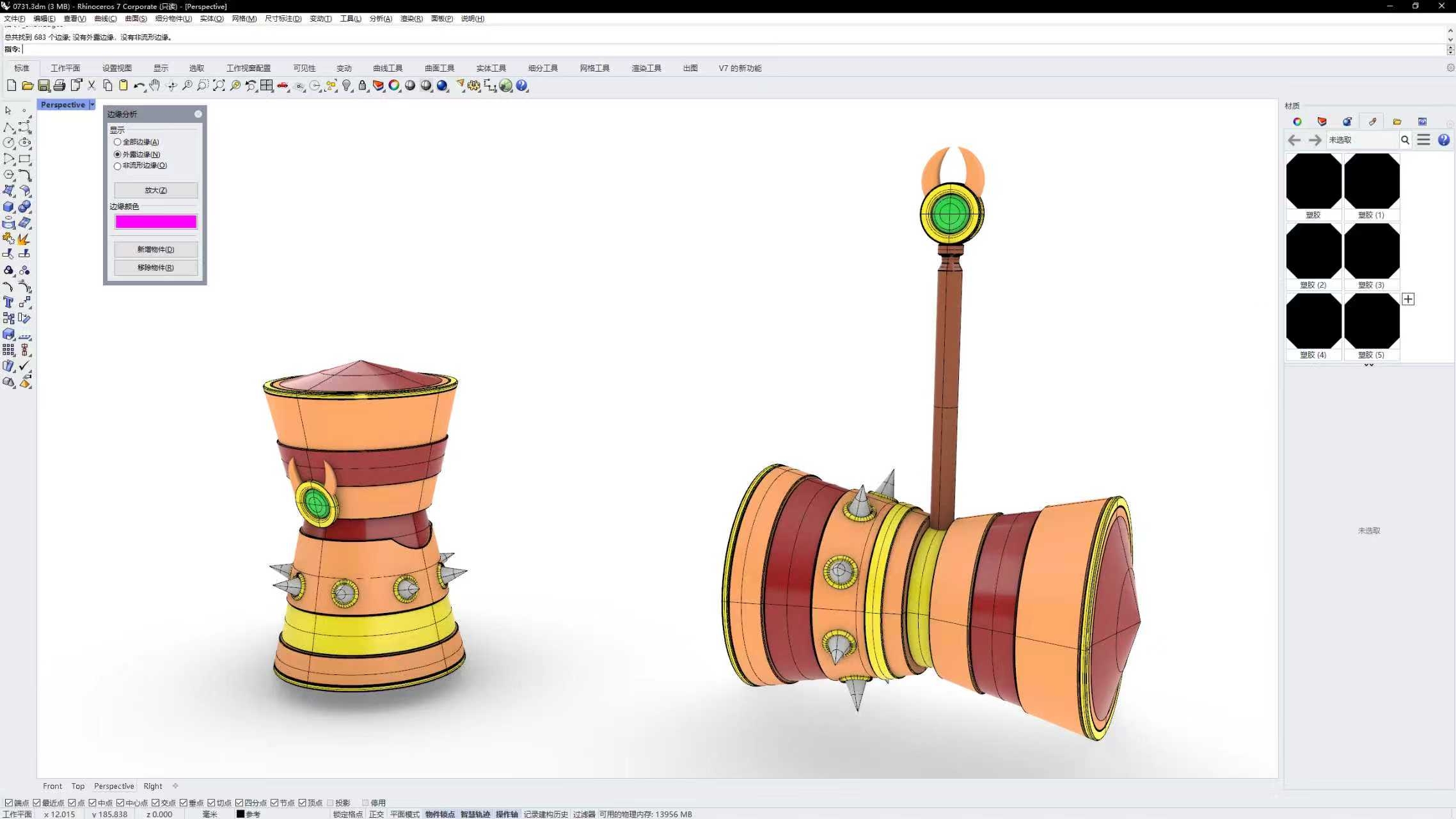Click the Undo icon in the toolbar
Image resolution: width=1456 pixels, height=819 pixels.
tap(139, 85)
